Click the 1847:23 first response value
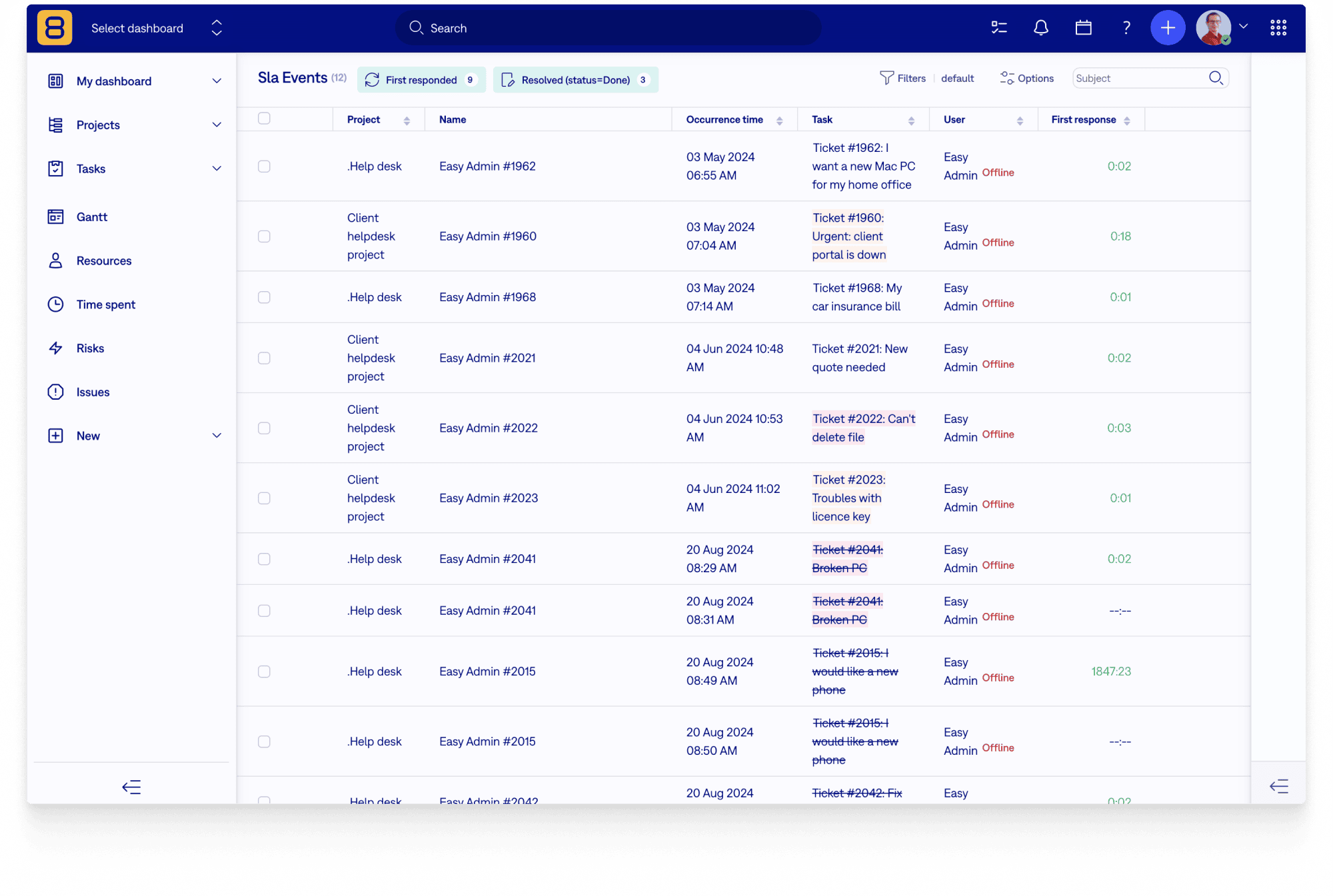Screen dimensions: 1333x896 point(1110,672)
